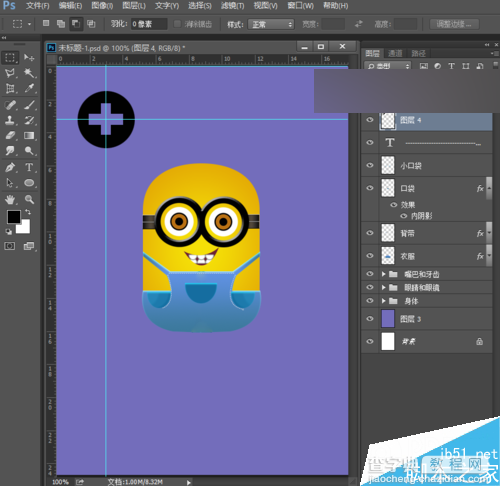Choose Intersect with Selection mode
500x486 pixels.
91,24
